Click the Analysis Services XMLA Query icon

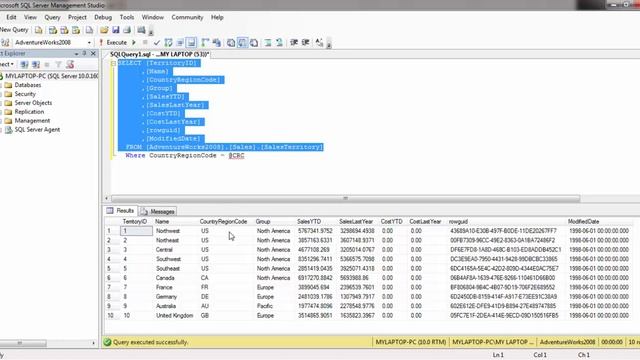click(x=76, y=30)
